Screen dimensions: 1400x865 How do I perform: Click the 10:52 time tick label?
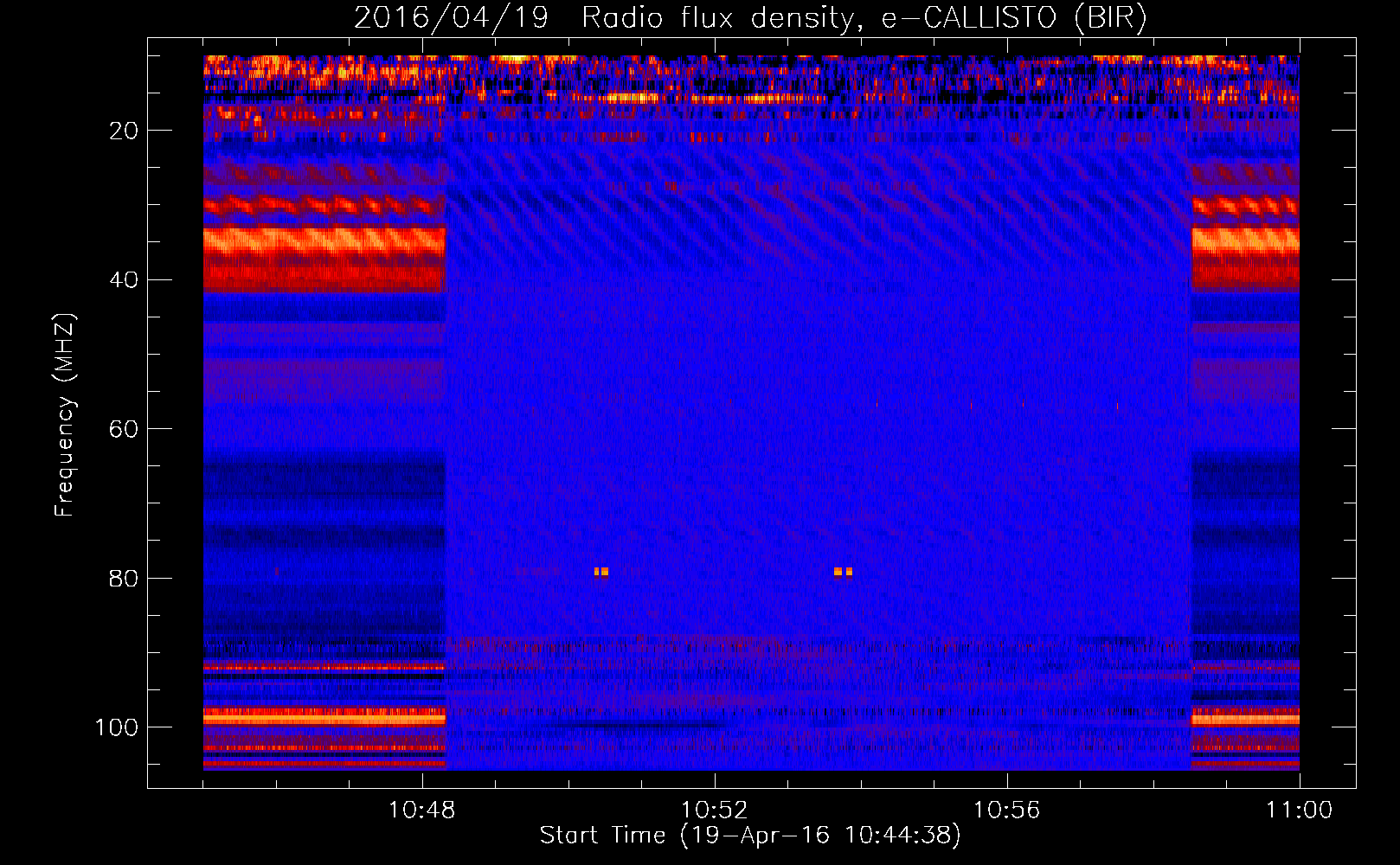point(715,811)
